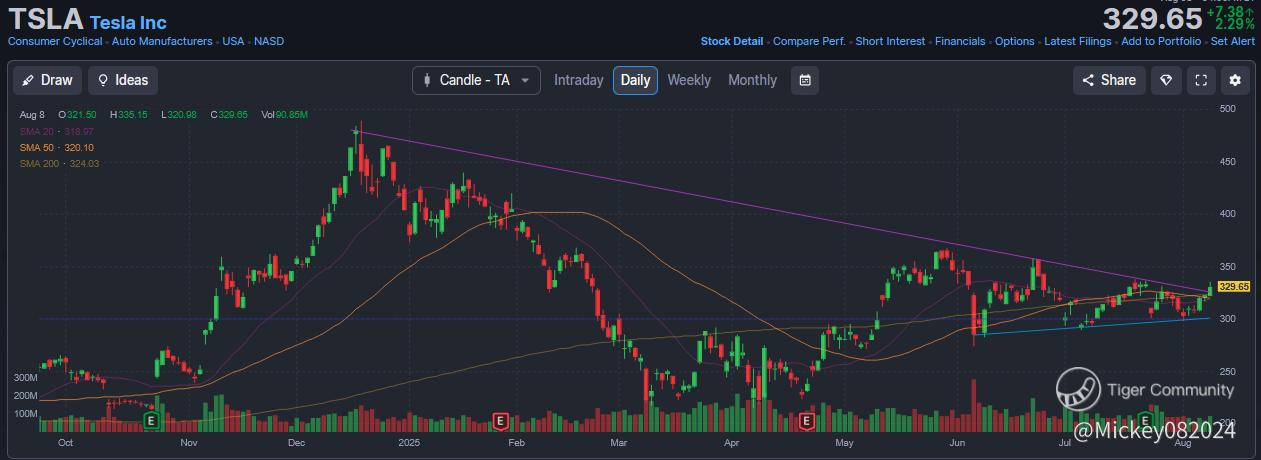Viewport: 1261px width, 460px height.
Task: Click the Share button
Action: coord(1109,80)
